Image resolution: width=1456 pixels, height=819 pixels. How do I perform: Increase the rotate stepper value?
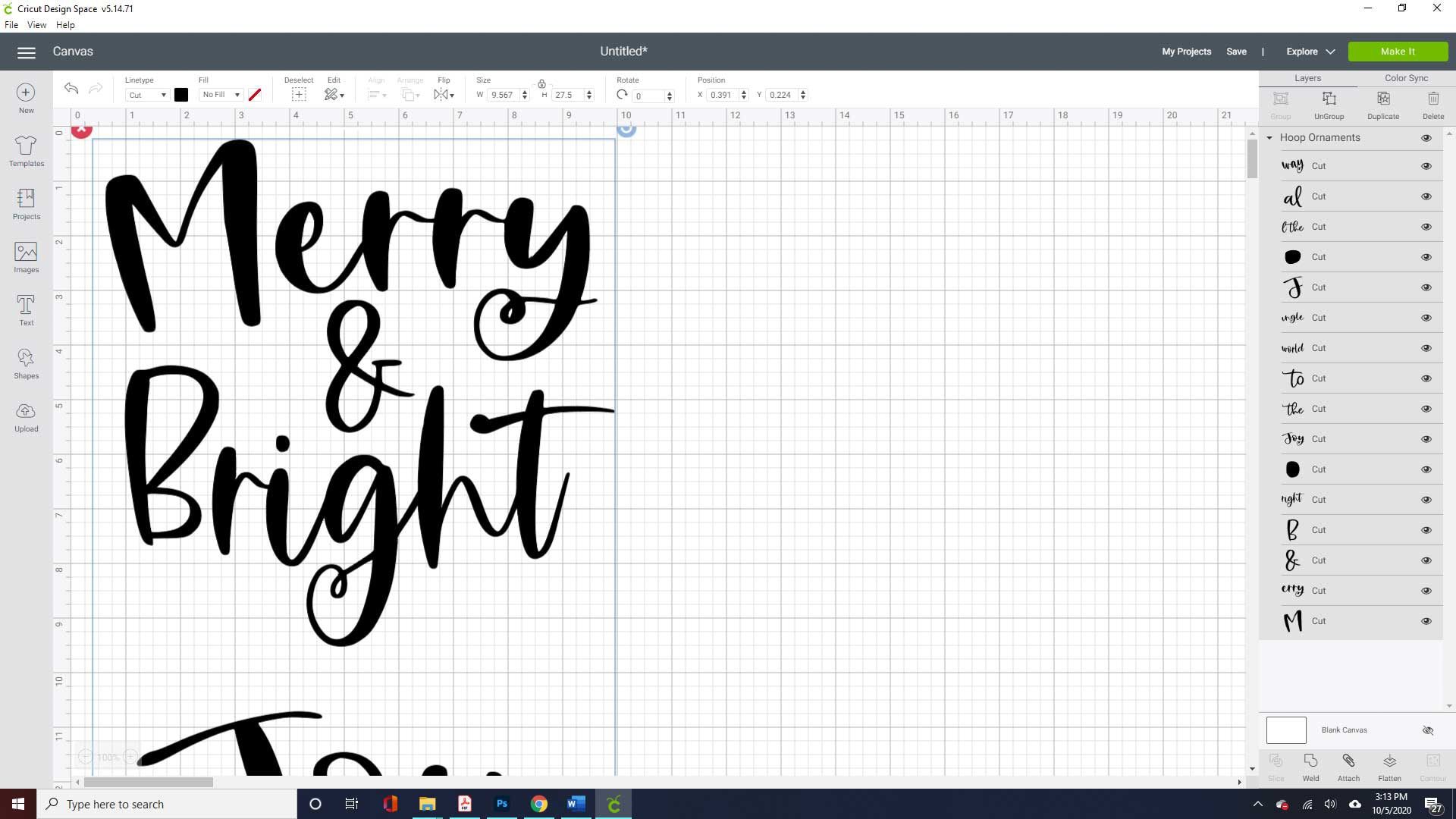(x=669, y=93)
